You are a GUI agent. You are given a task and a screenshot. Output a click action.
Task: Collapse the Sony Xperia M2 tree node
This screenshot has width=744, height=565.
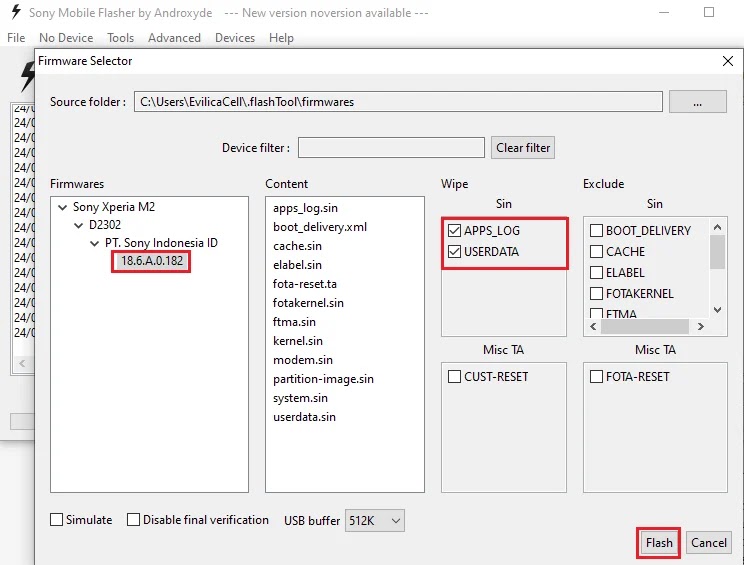tap(63, 208)
